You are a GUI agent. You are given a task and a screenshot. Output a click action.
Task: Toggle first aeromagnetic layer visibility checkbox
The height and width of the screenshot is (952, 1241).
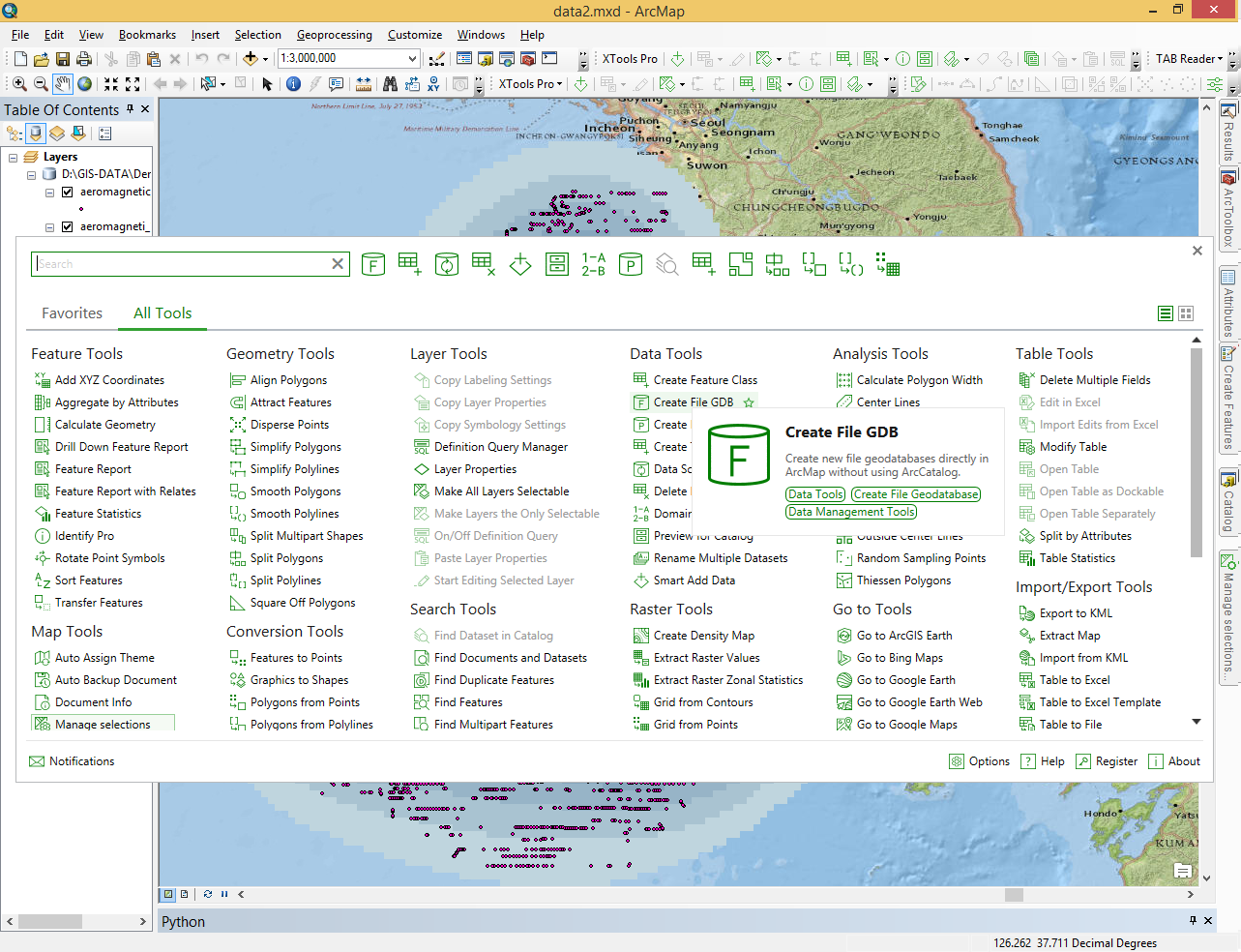click(x=68, y=192)
